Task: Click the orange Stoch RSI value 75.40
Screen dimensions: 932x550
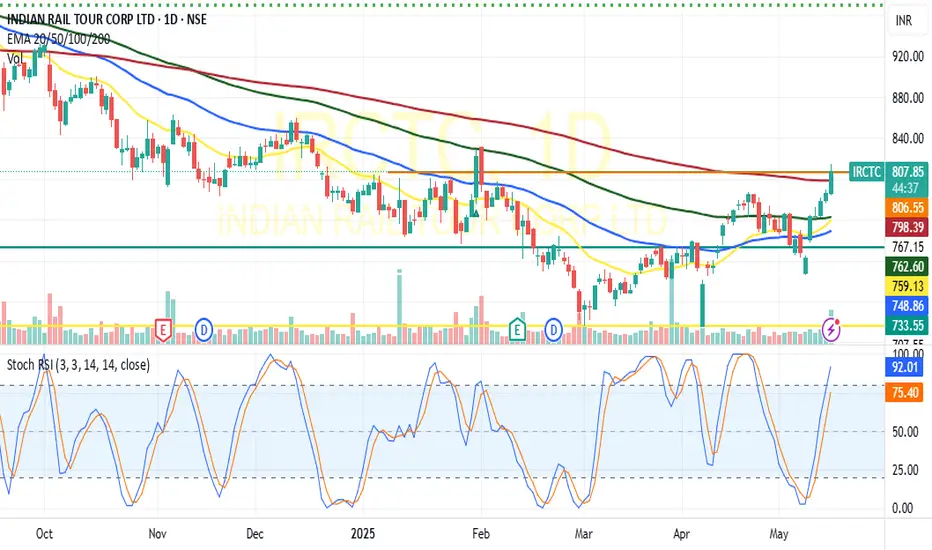Action: (x=905, y=392)
